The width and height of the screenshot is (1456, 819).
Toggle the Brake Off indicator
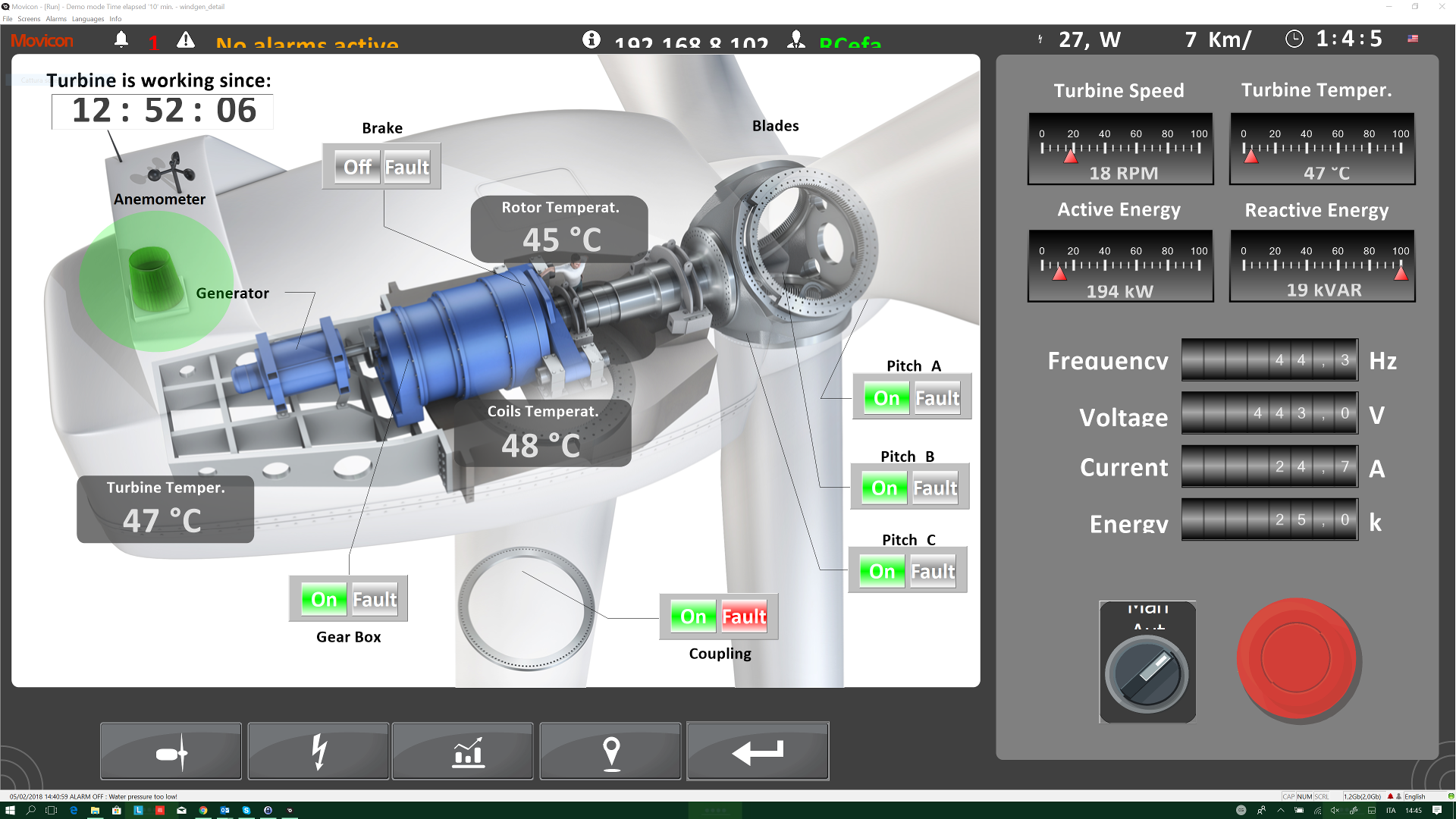(357, 167)
